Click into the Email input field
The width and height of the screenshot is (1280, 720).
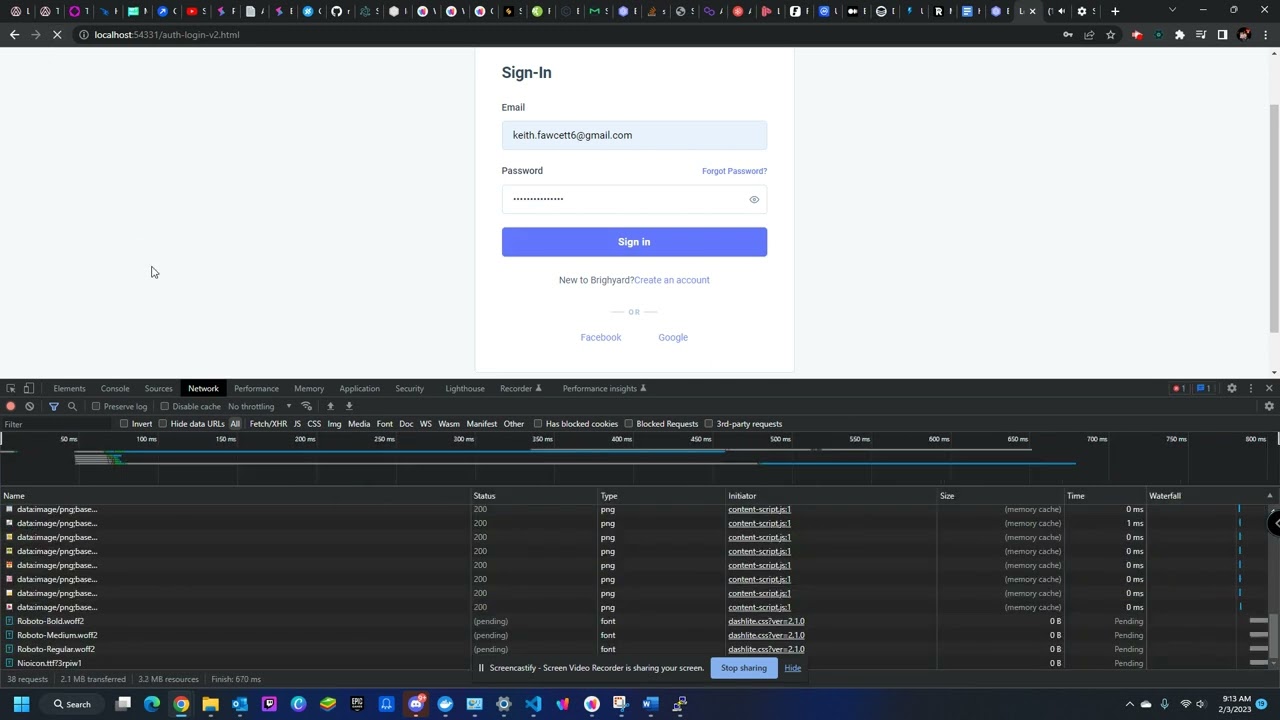(634, 135)
